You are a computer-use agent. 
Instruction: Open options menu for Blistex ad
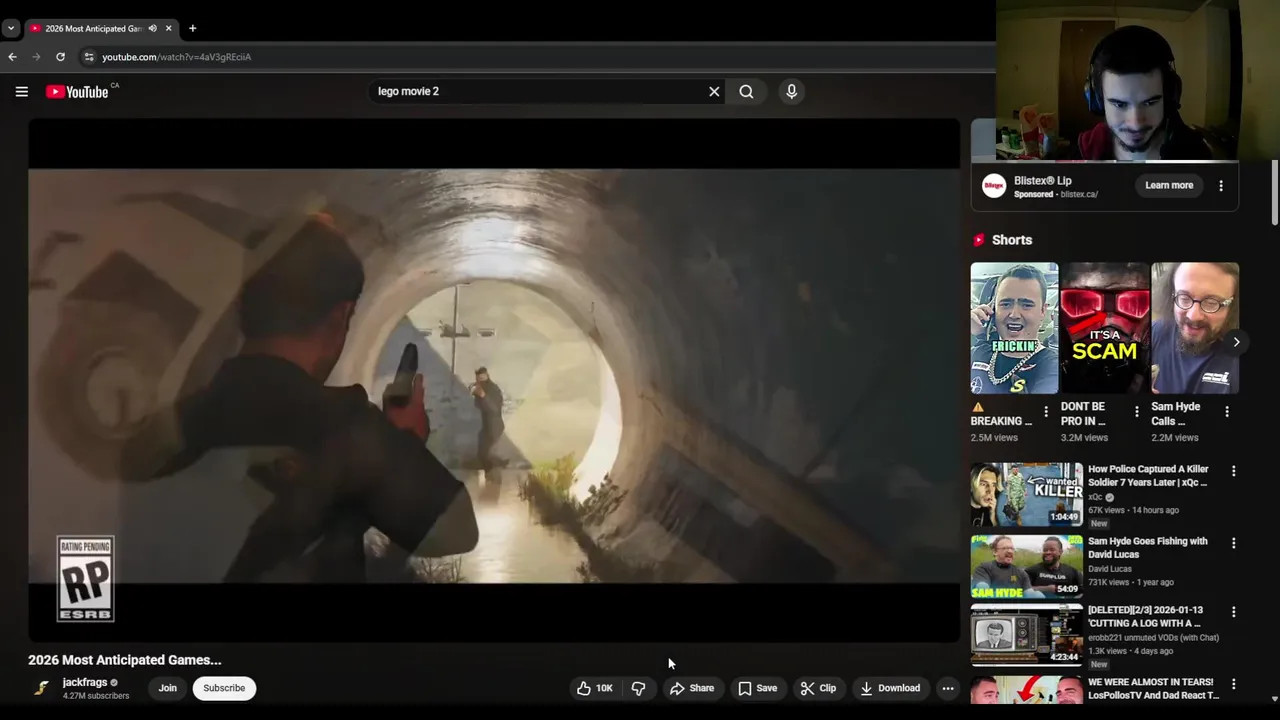coord(1220,185)
